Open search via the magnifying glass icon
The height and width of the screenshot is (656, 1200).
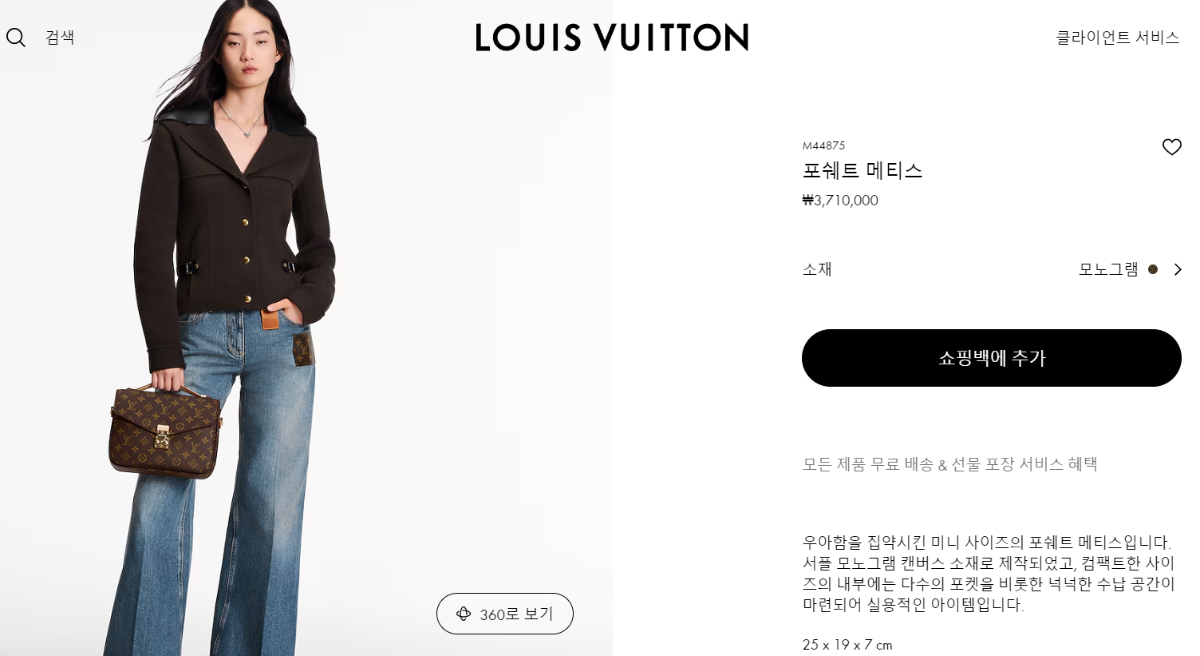(16, 38)
